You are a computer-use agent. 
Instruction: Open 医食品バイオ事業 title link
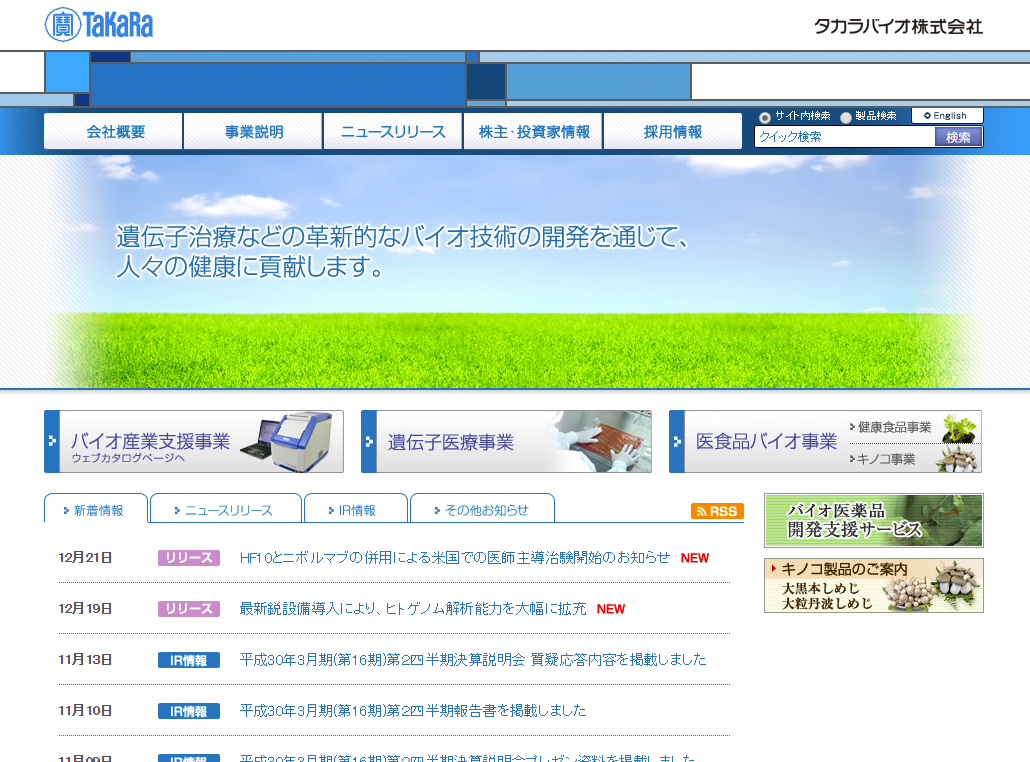(766, 441)
